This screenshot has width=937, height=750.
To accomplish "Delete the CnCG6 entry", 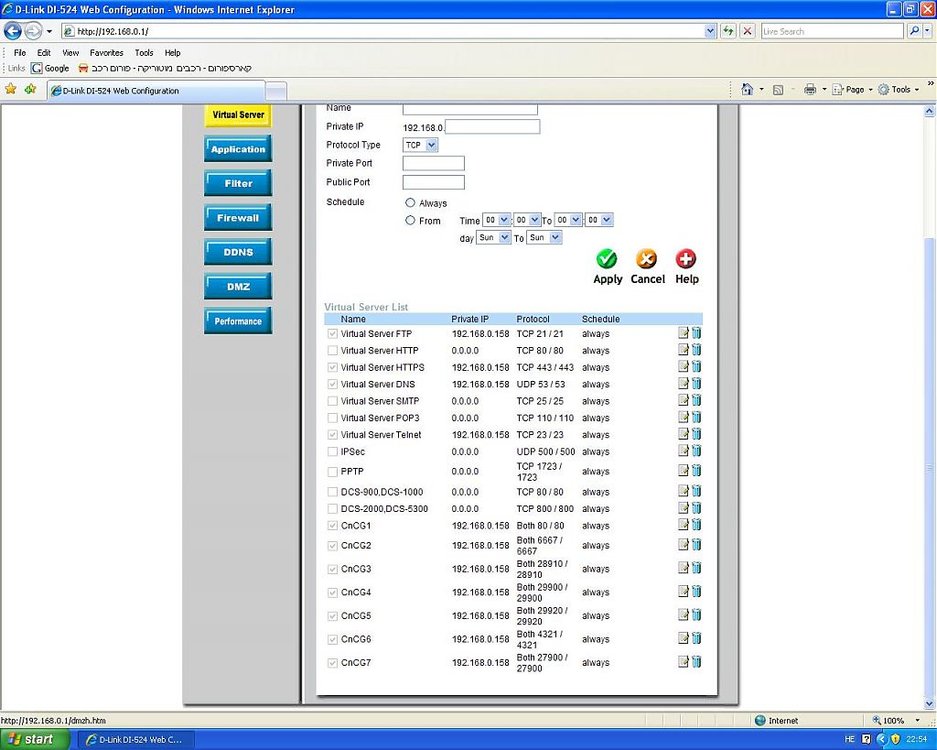I will 697,638.
